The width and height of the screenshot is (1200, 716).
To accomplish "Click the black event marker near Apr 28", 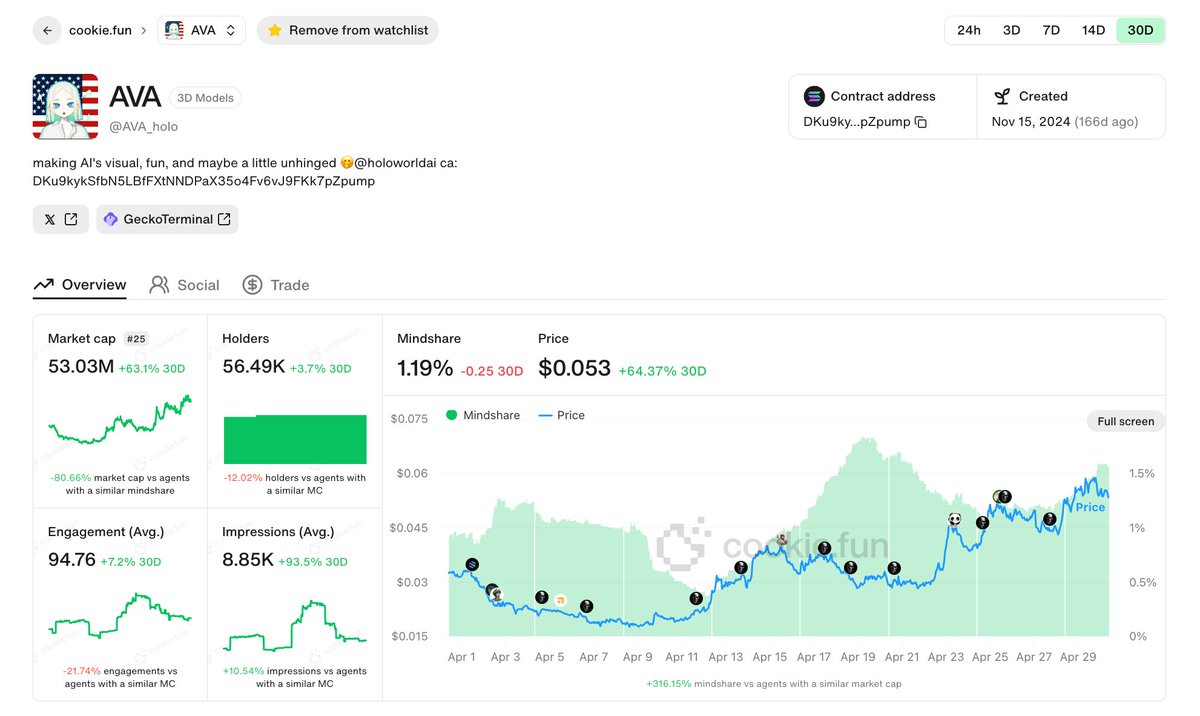I will pos(1050,519).
